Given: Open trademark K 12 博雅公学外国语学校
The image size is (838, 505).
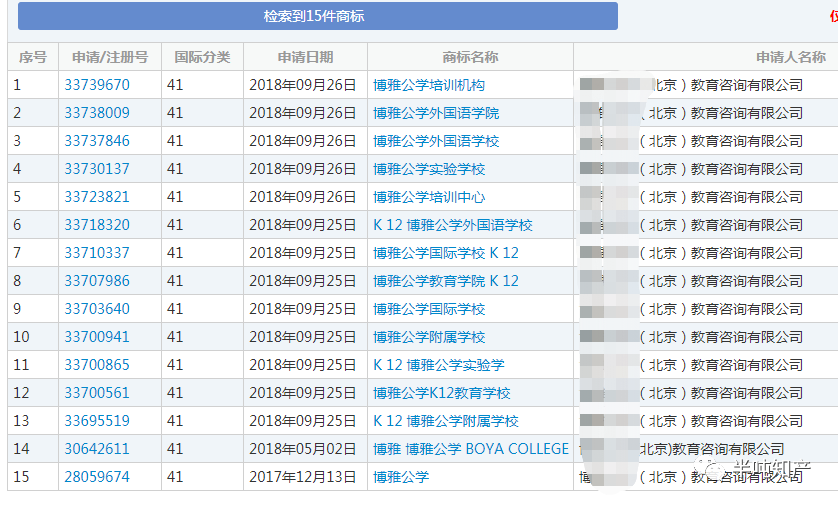Looking at the screenshot, I should pos(453,225).
